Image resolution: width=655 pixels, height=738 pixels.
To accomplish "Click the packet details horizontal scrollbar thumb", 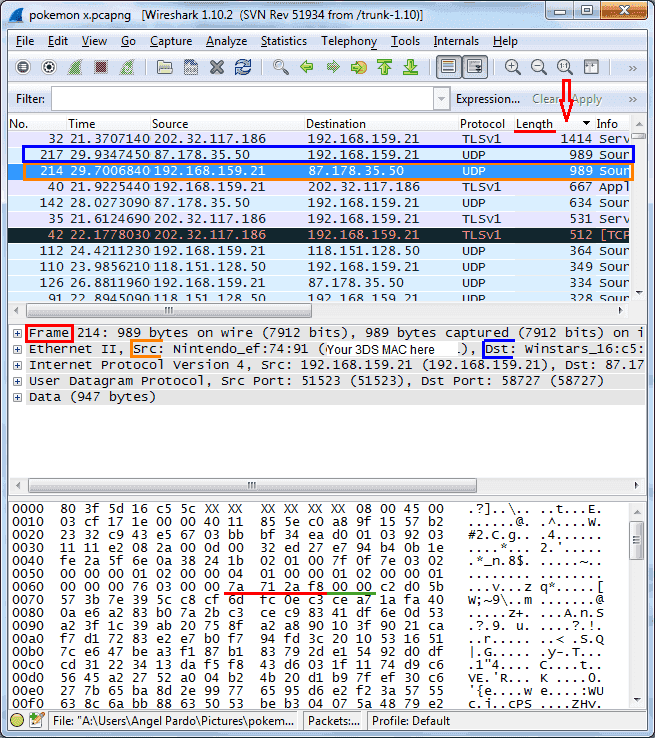I will (252, 485).
